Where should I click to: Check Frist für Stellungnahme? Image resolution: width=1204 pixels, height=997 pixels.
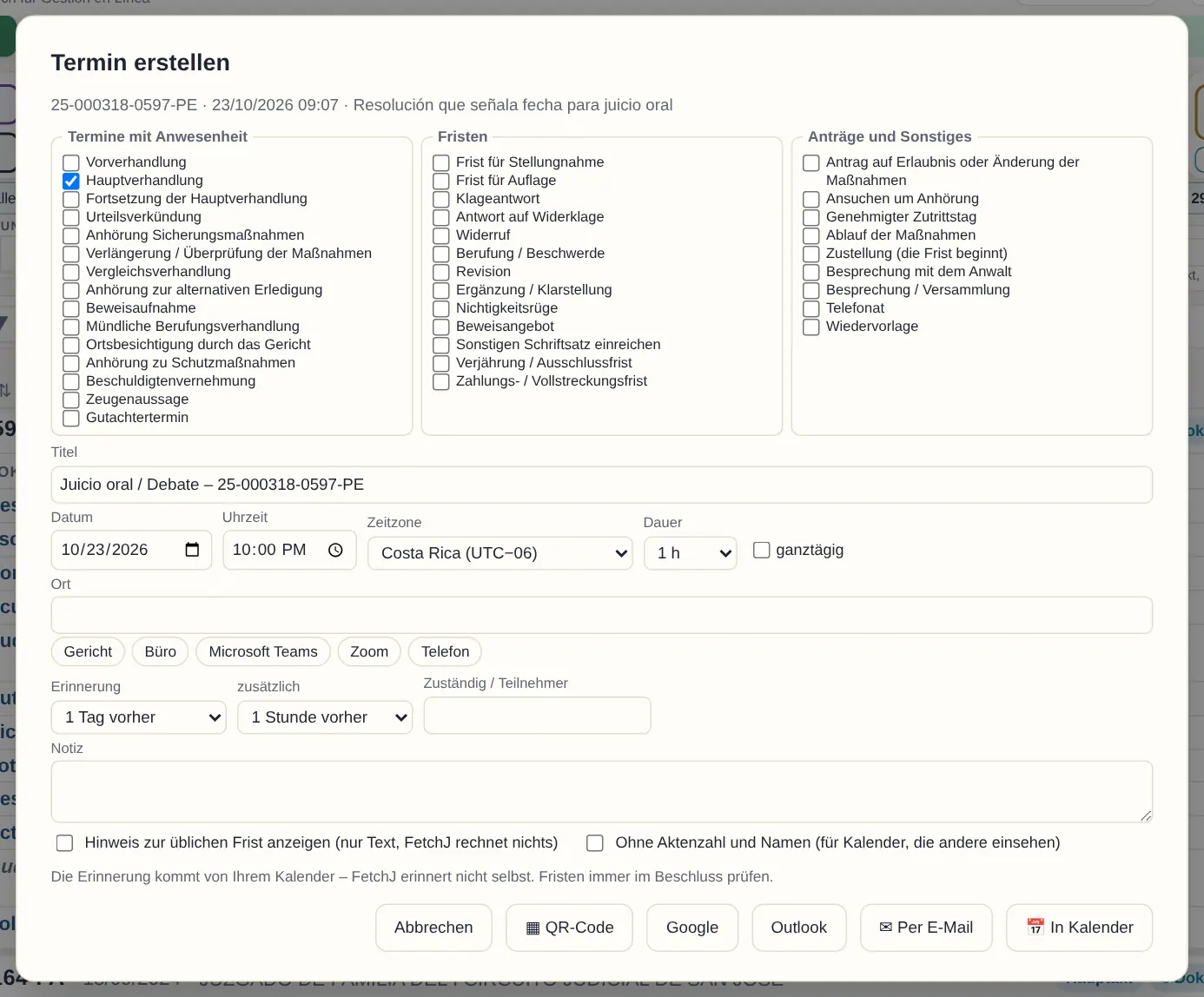pos(441,162)
